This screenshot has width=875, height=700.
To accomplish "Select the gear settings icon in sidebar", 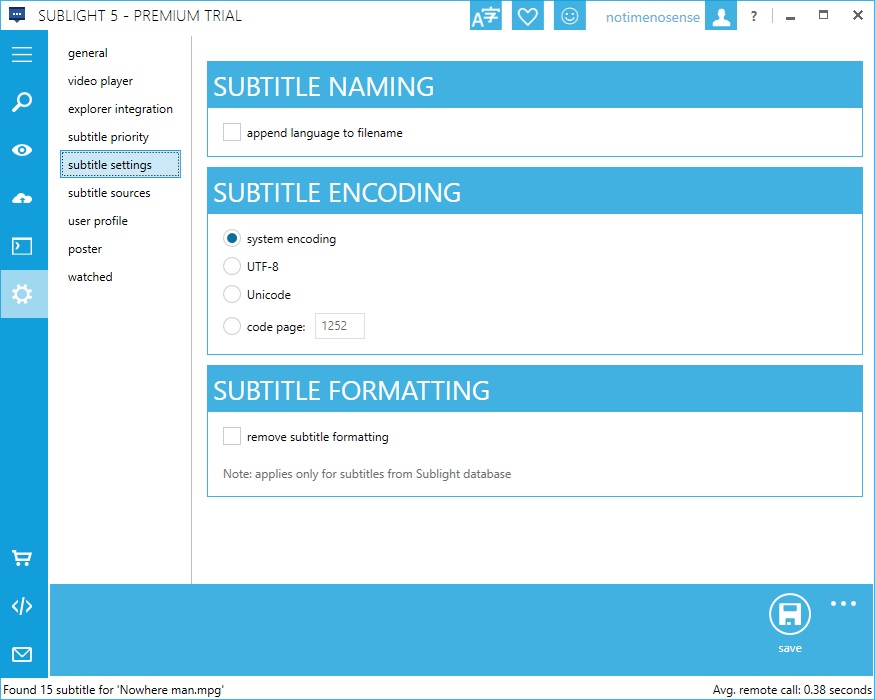I will pos(22,294).
